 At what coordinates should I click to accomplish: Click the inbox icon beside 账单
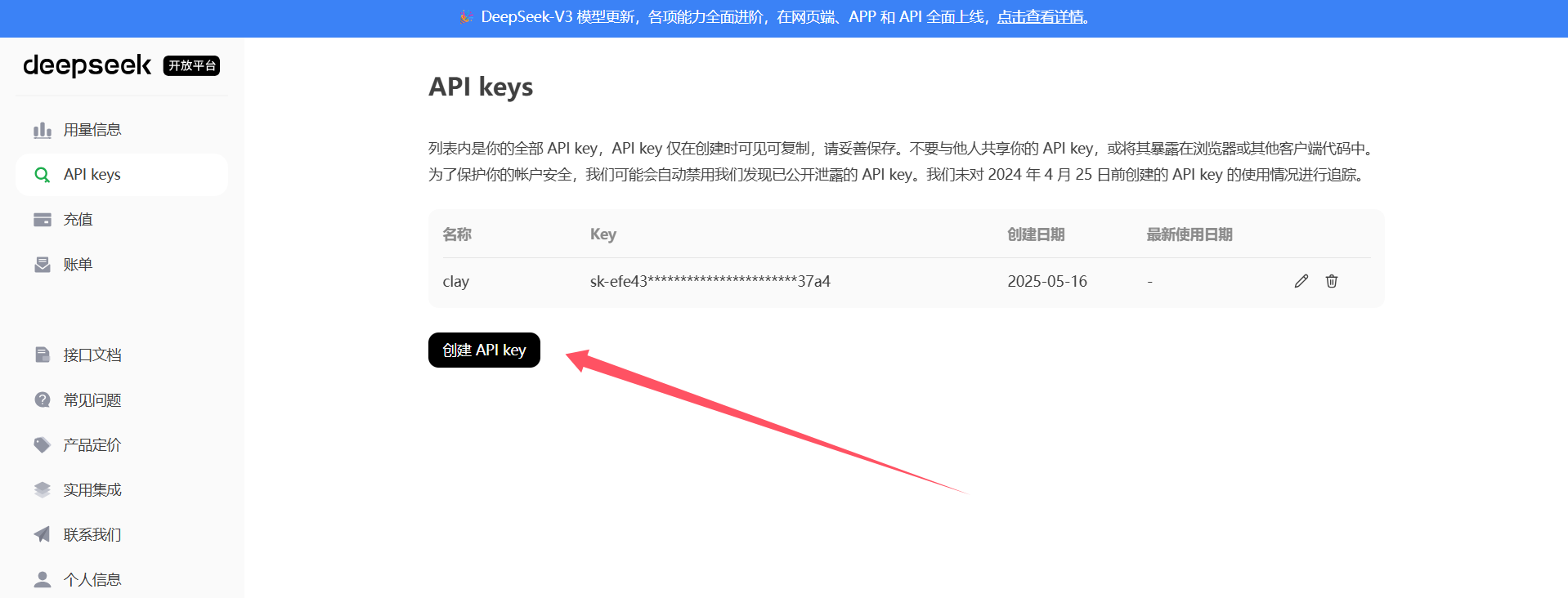(x=43, y=265)
